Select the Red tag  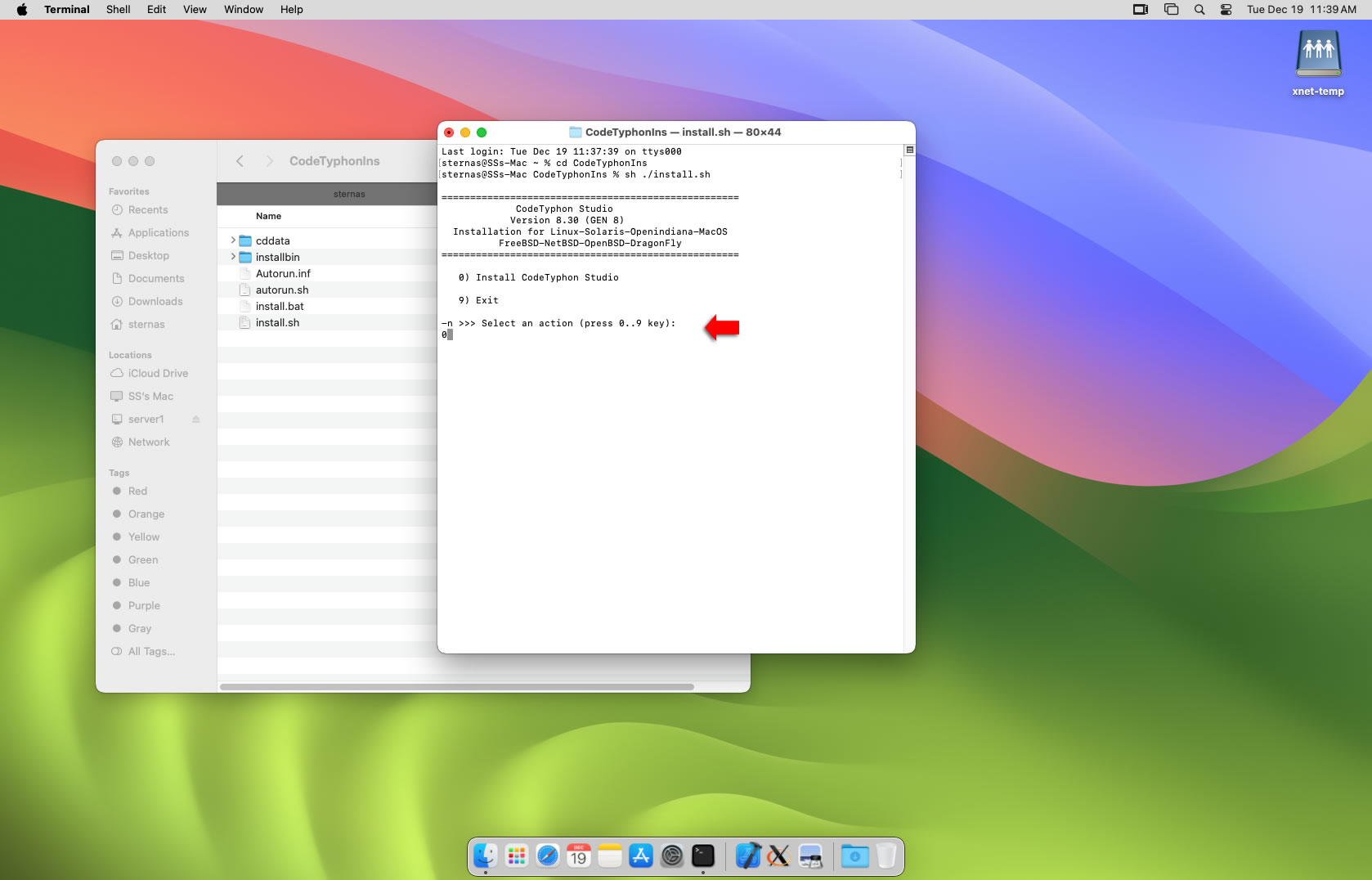[137, 492]
